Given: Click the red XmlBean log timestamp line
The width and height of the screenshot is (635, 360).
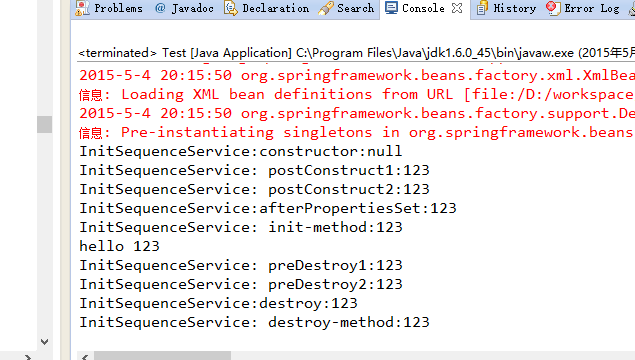Looking at the screenshot, I should click(x=356, y=75).
